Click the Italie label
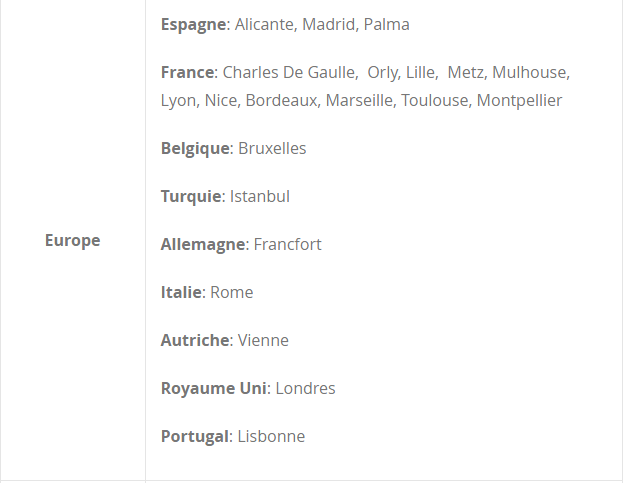624x483 pixels. coord(181,292)
